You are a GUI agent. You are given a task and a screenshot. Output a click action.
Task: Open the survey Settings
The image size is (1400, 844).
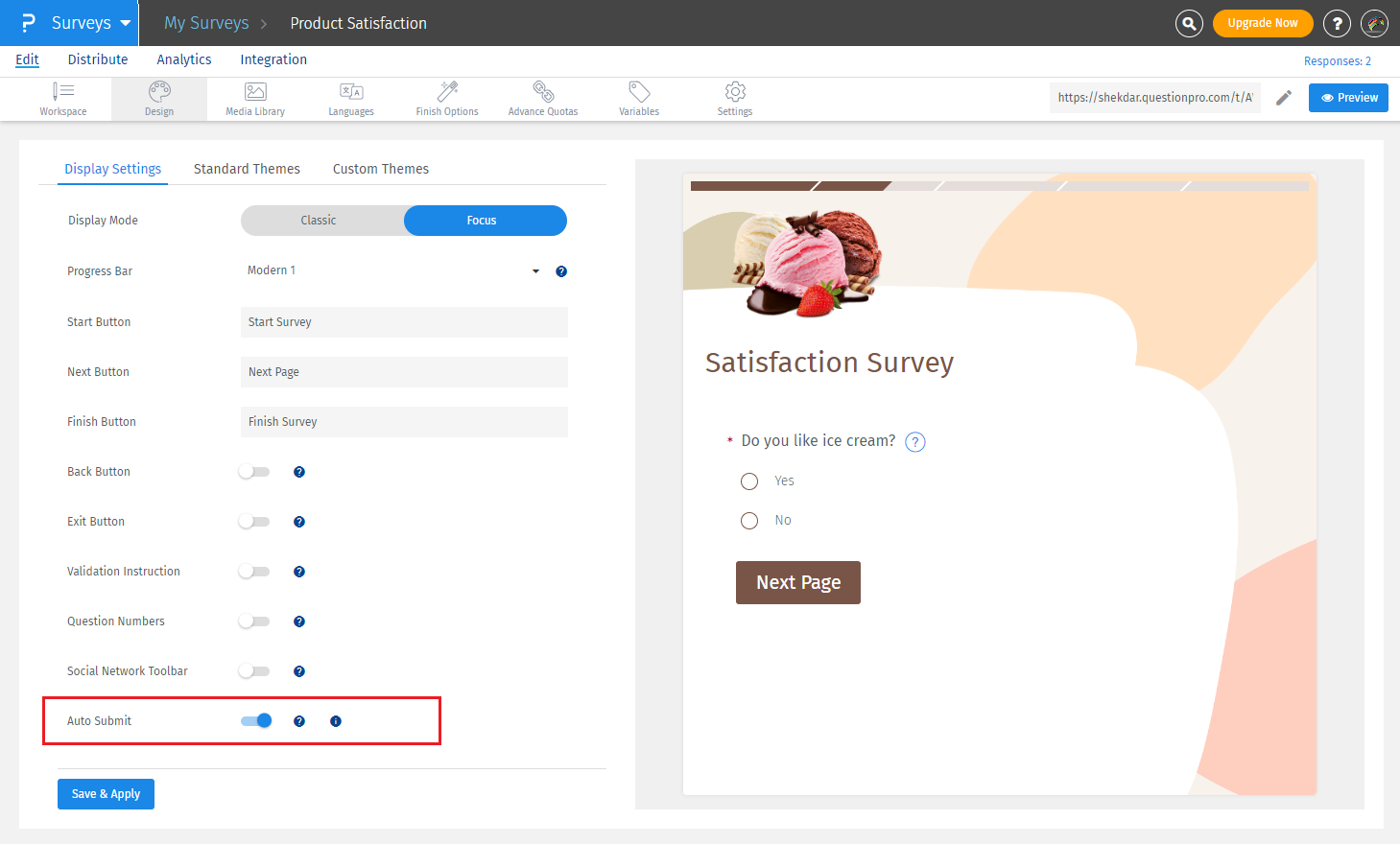click(x=734, y=99)
